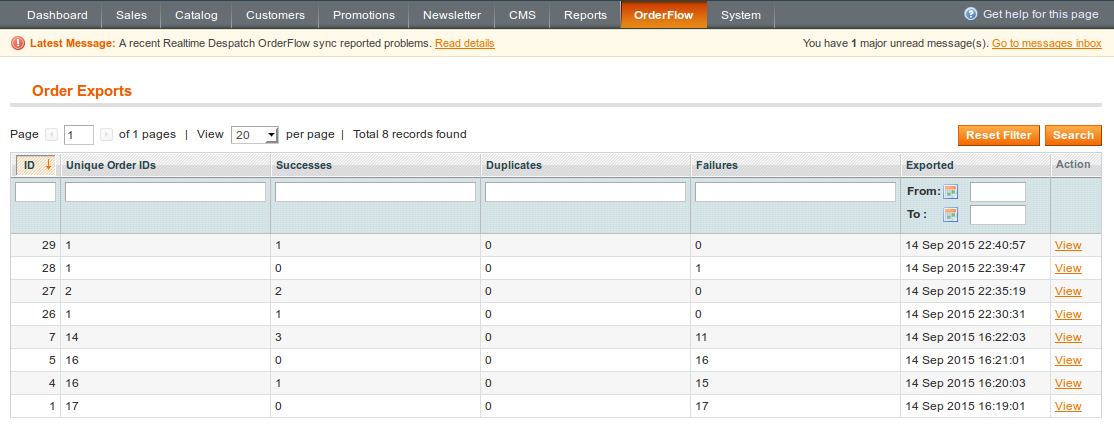Viewport: 1114px width, 435px height.
Task: Click the Failures filter field
Action: tap(795, 192)
